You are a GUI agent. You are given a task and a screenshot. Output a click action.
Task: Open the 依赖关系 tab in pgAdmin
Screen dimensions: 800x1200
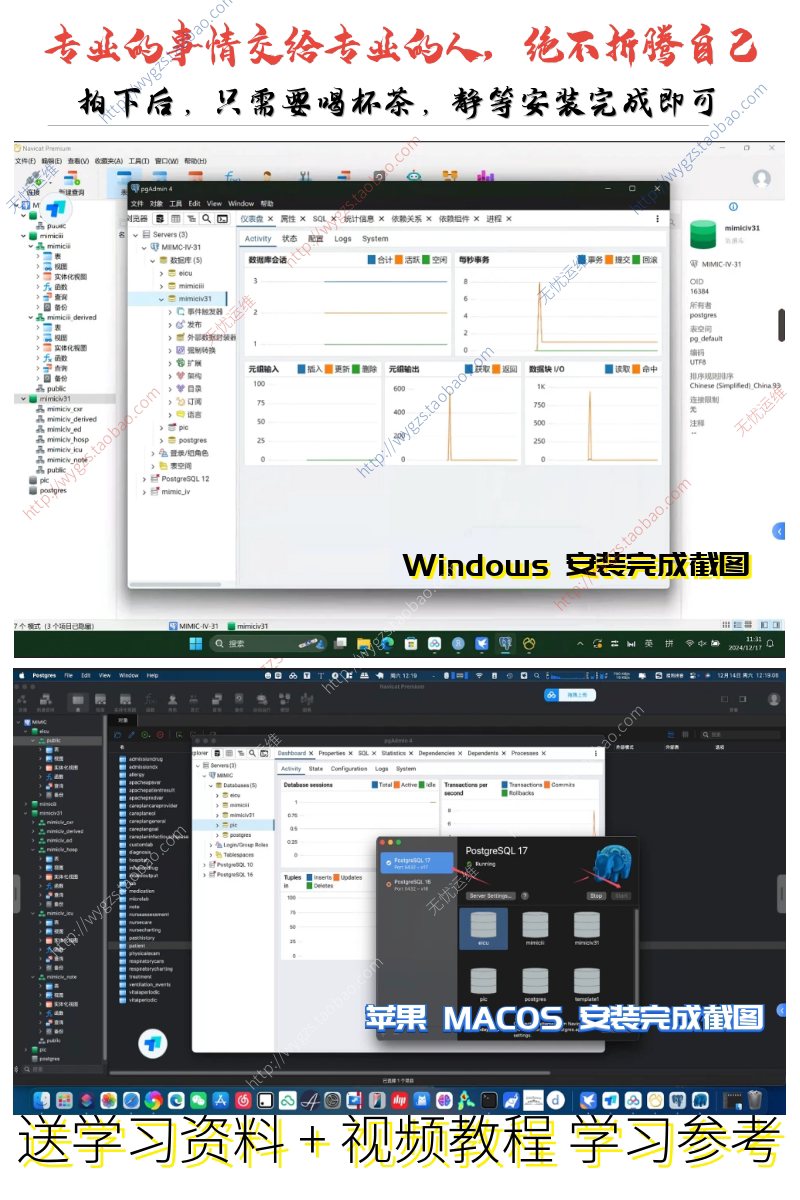[x=405, y=218]
